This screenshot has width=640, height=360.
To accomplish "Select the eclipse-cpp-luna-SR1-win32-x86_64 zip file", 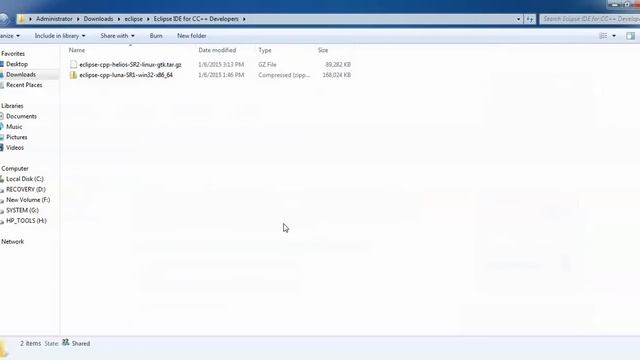I will point(126,75).
